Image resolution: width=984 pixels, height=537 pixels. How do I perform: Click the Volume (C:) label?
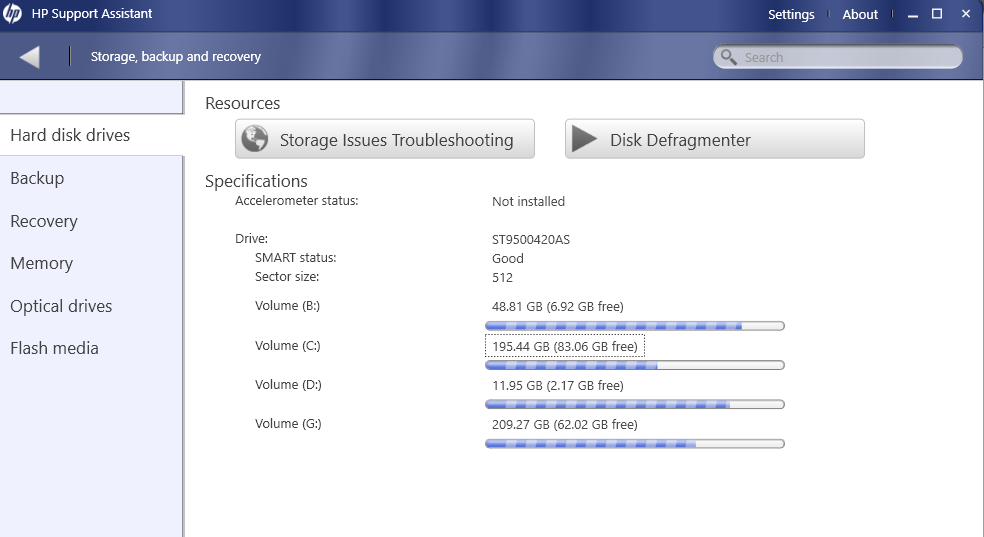287,346
